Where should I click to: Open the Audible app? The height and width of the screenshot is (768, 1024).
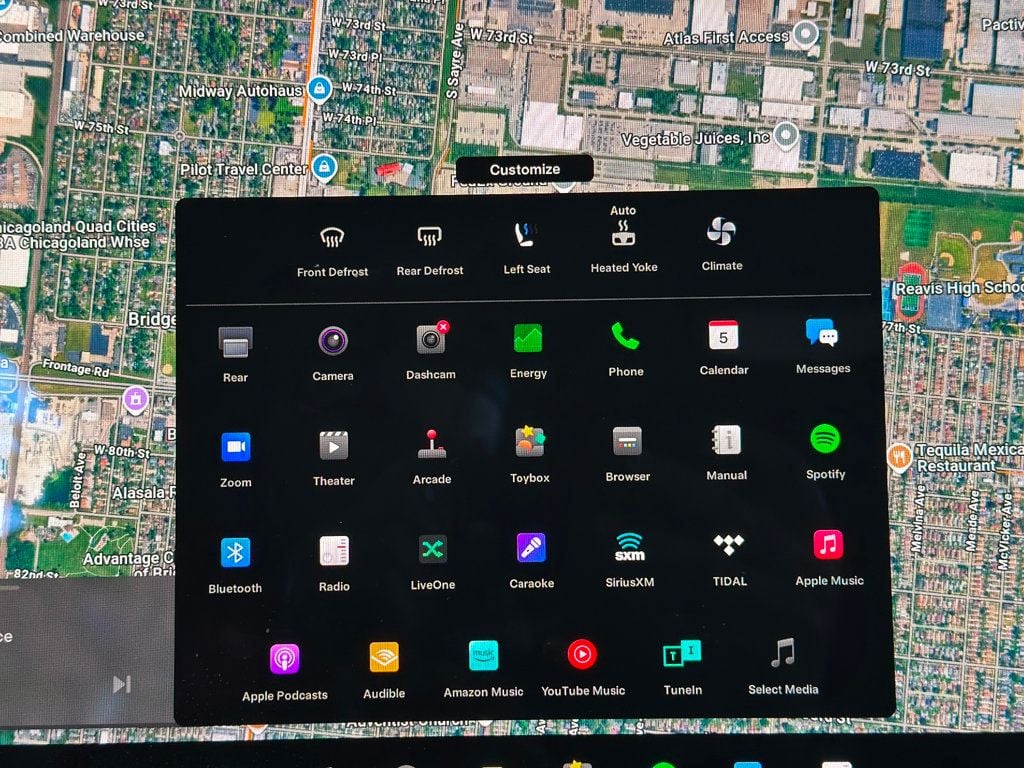[x=383, y=657]
